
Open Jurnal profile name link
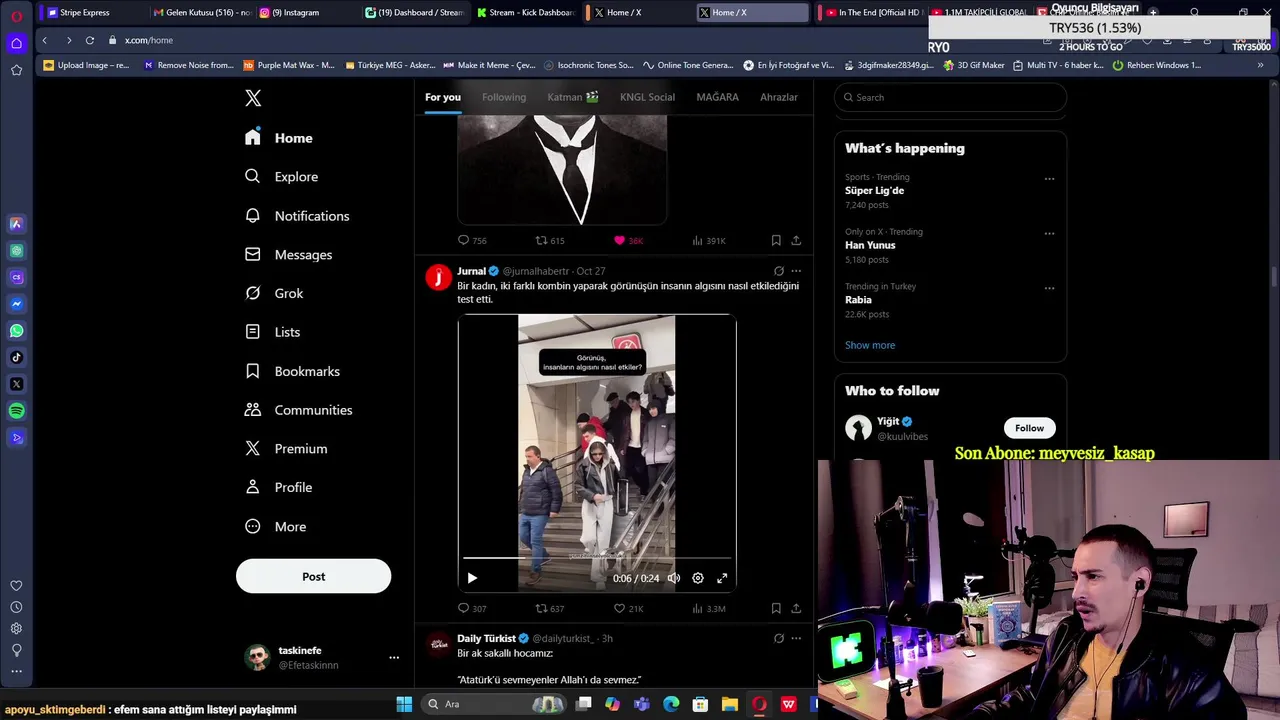[x=471, y=271]
